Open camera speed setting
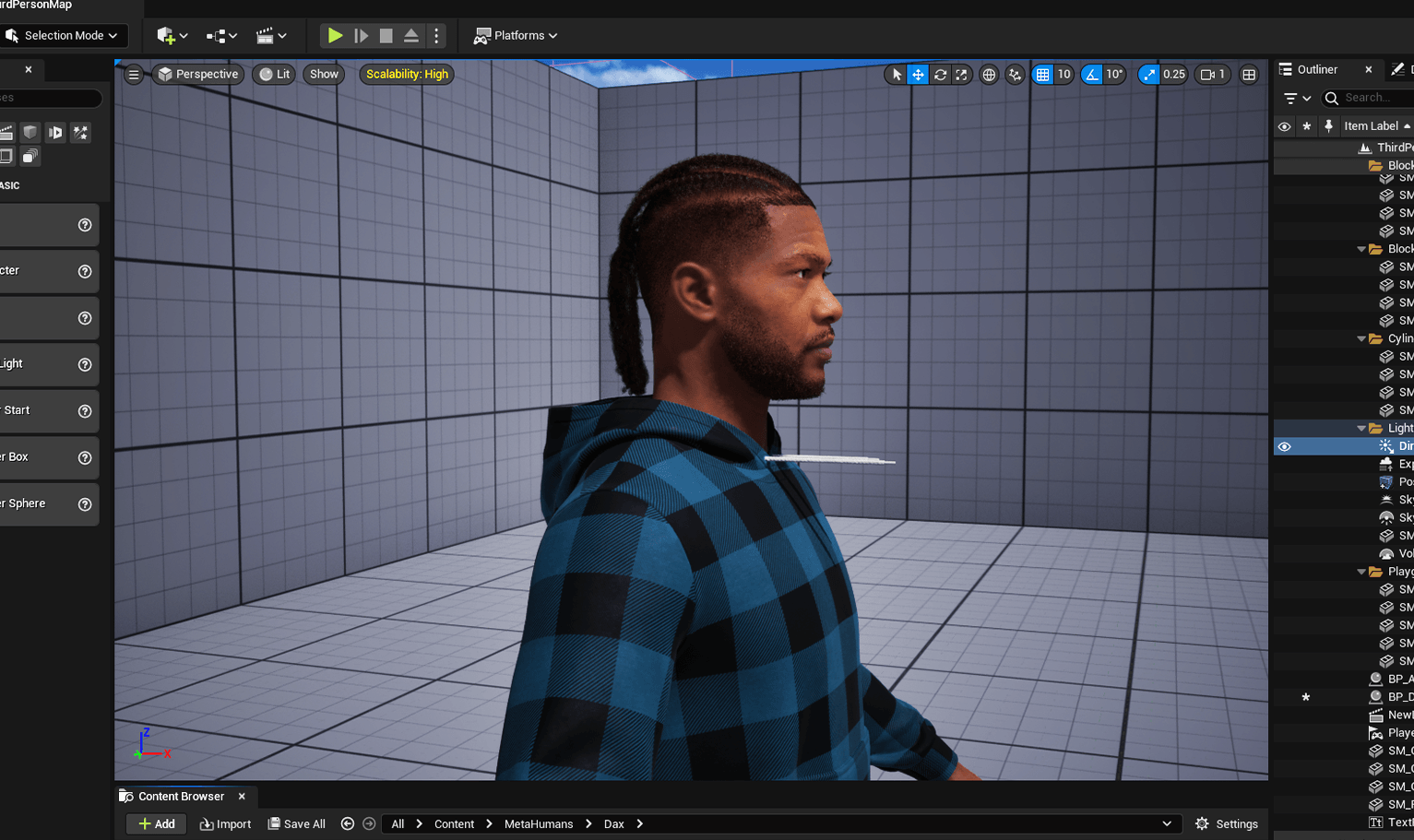Screen dimensions: 1414x840 click(x=1212, y=75)
